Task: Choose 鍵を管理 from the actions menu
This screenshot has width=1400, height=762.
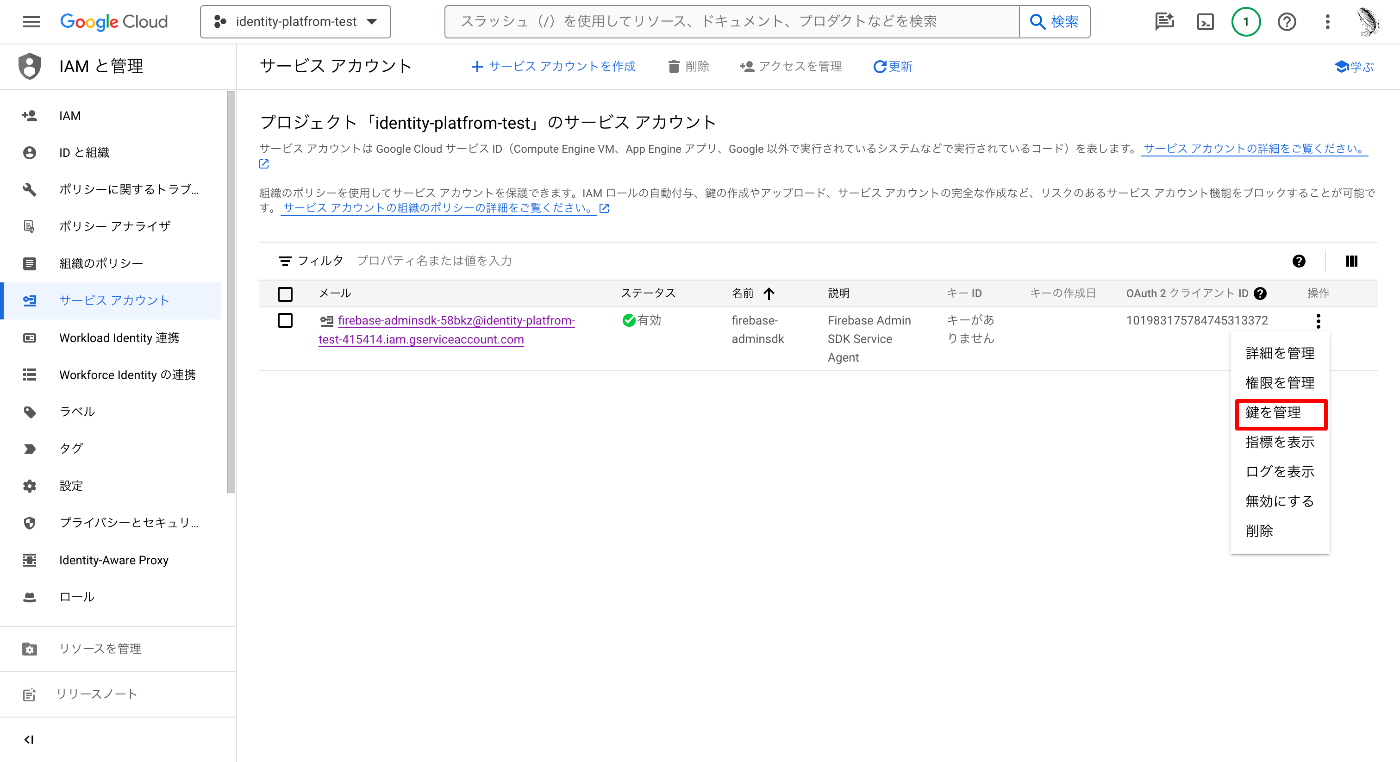Action: (x=1280, y=413)
